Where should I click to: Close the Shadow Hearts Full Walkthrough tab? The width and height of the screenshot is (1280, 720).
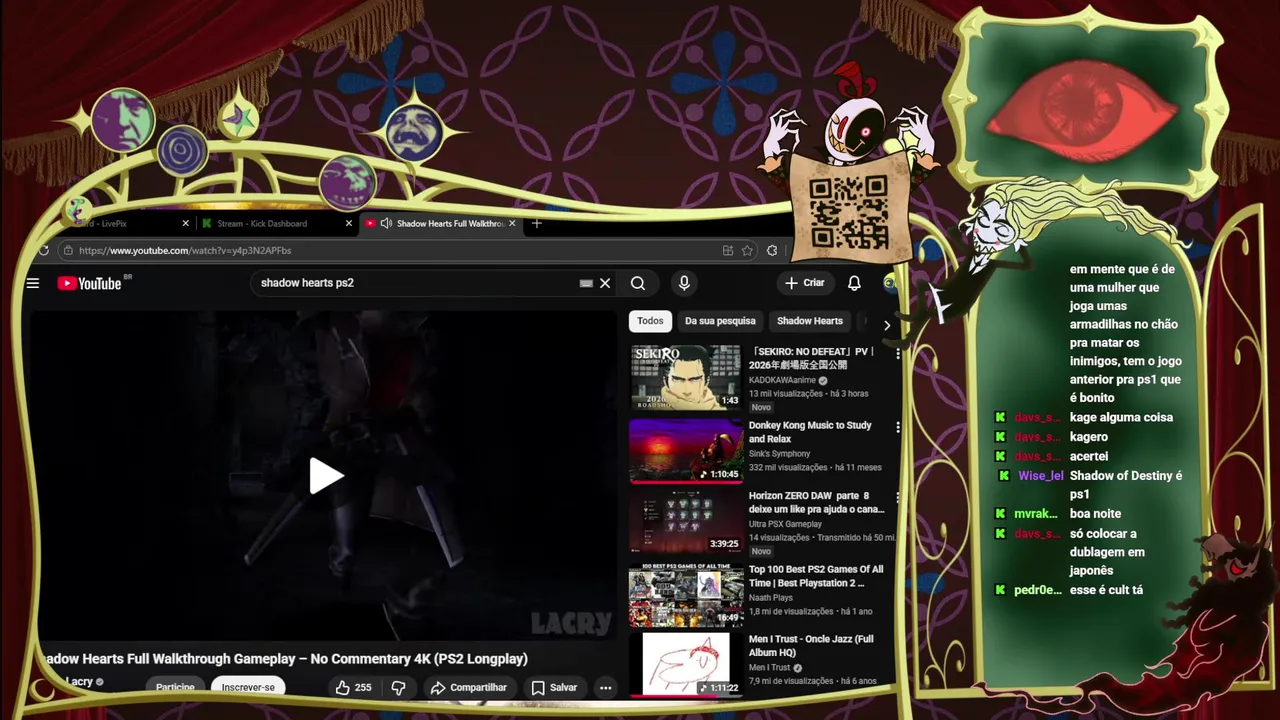(x=513, y=223)
